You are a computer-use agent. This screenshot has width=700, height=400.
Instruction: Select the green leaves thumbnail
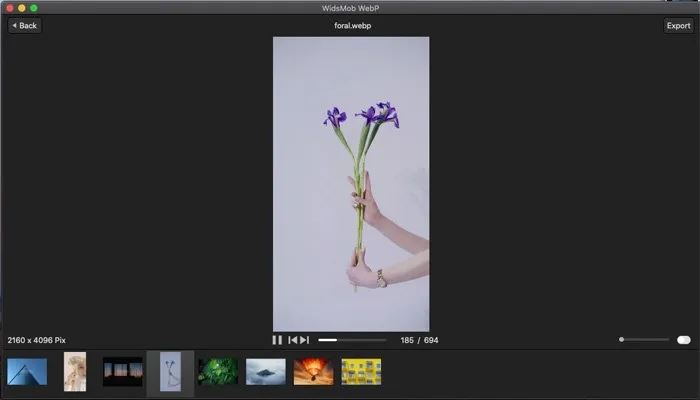pyautogui.click(x=218, y=371)
